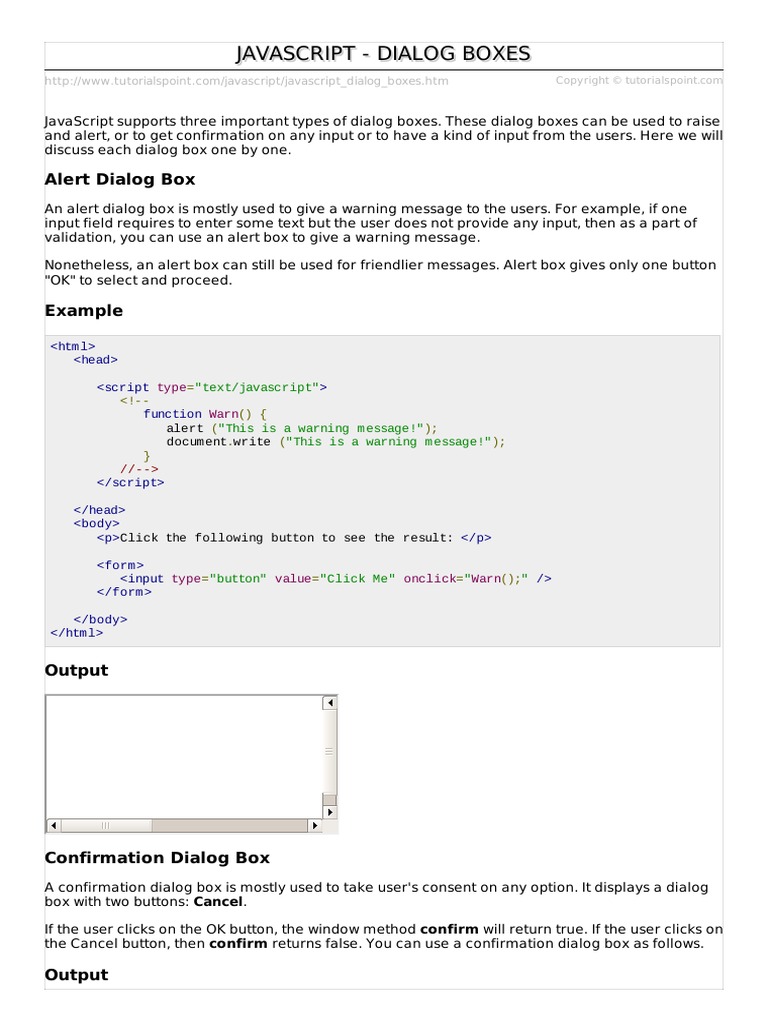The width and height of the screenshot is (768, 1024).
Task: Click the script type="text/javascript" tag line
Action: point(212,387)
